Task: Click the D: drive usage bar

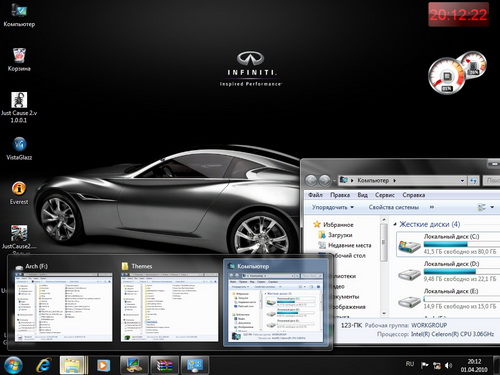Action: click(x=462, y=272)
